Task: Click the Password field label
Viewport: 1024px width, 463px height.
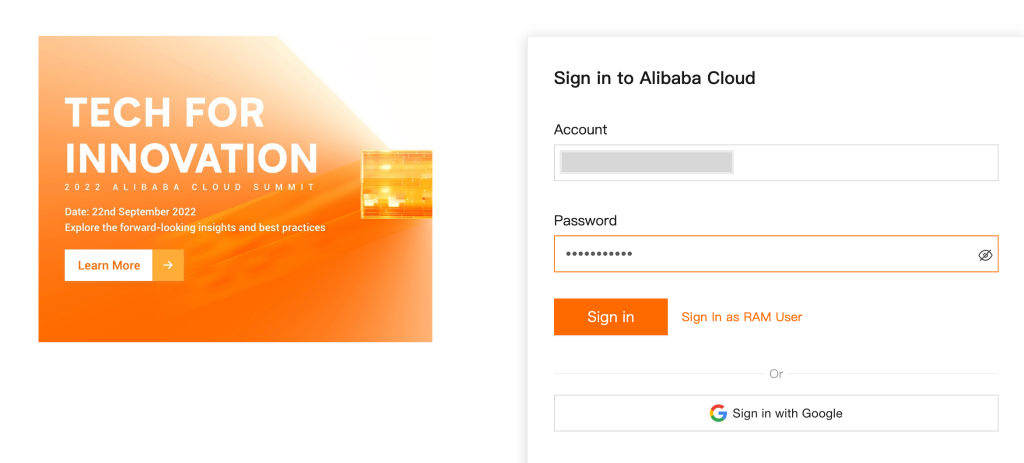Action: point(585,221)
